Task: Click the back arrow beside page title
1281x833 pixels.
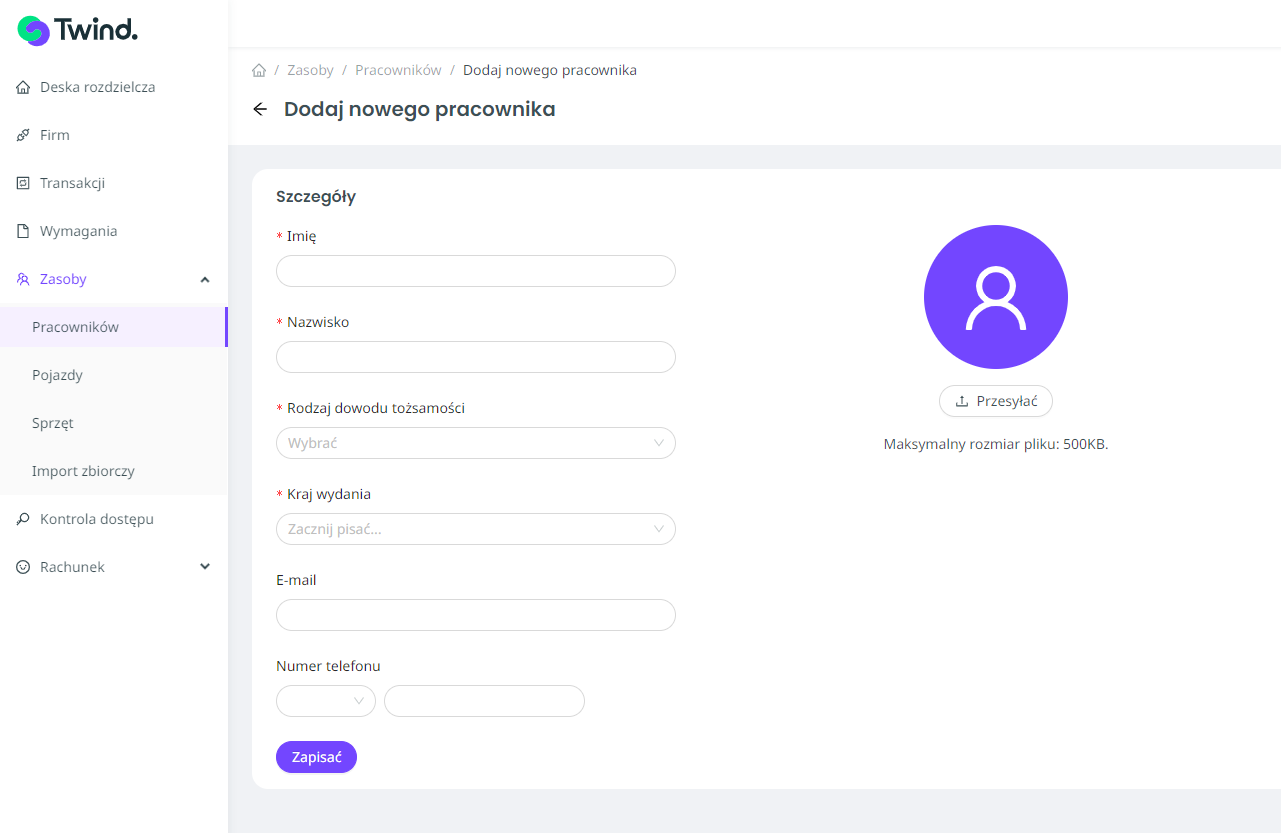Action: [x=260, y=109]
